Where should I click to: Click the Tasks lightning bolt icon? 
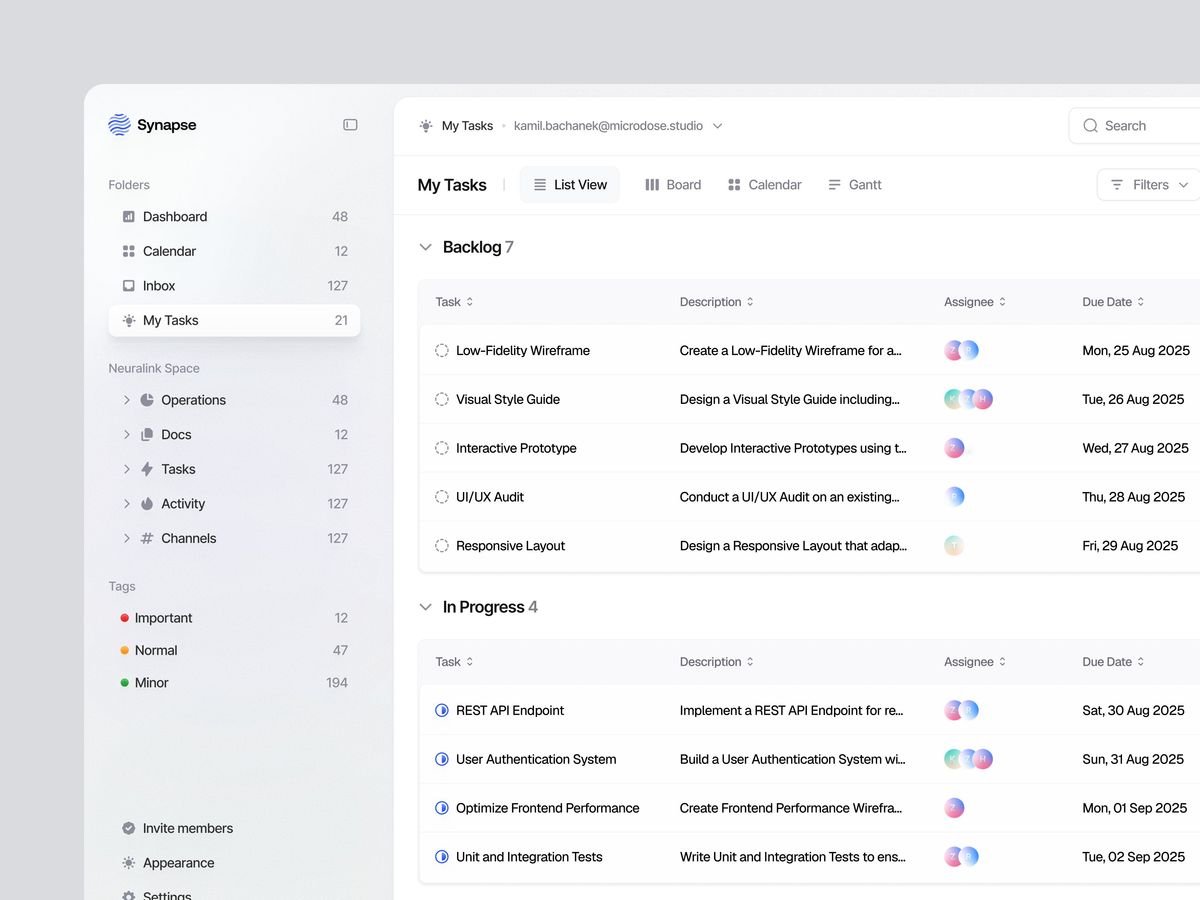pos(147,469)
